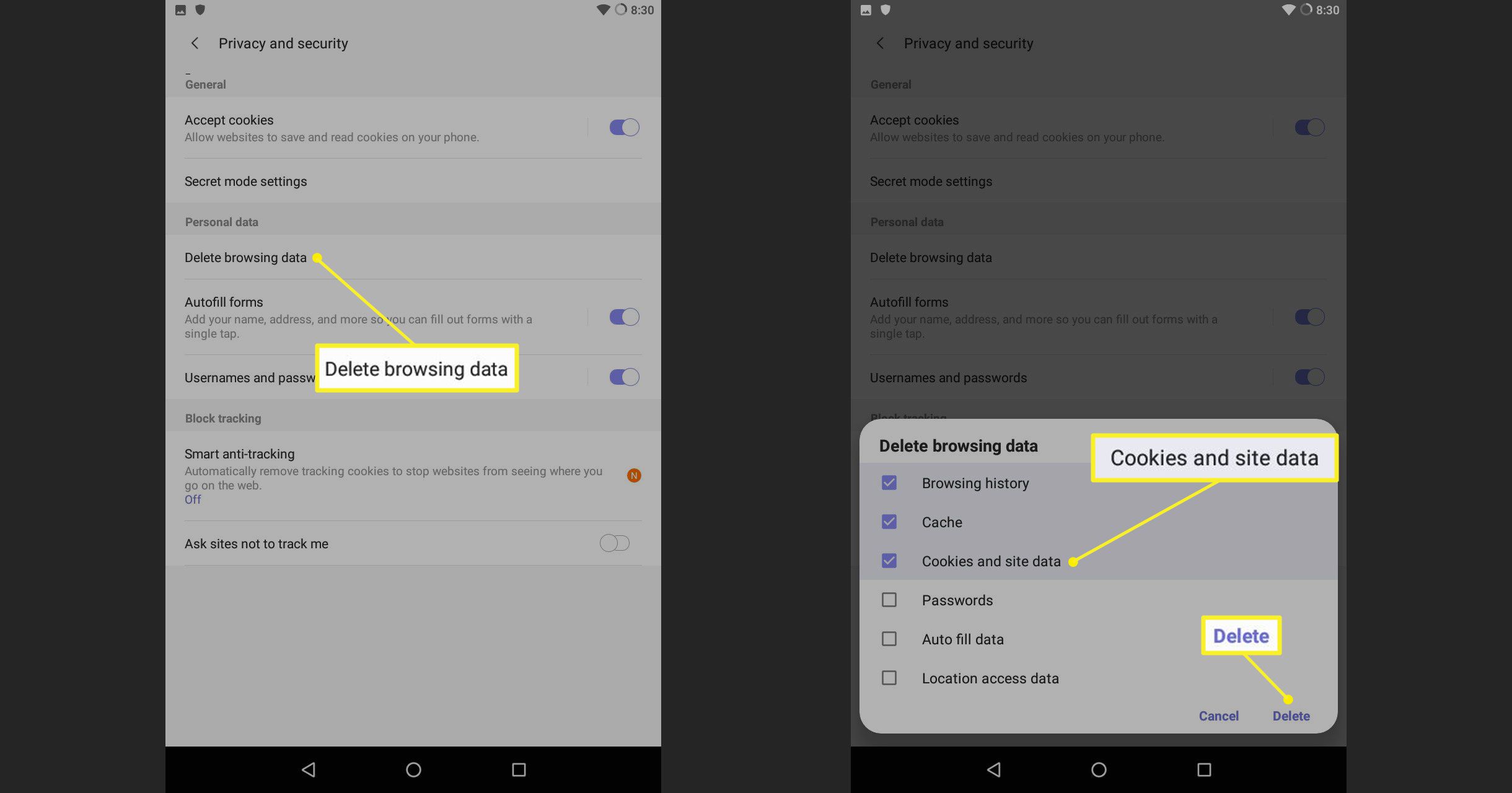Select Auto fill data option
The height and width of the screenshot is (793, 1512).
pyautogui.click(x=888, y=638)
